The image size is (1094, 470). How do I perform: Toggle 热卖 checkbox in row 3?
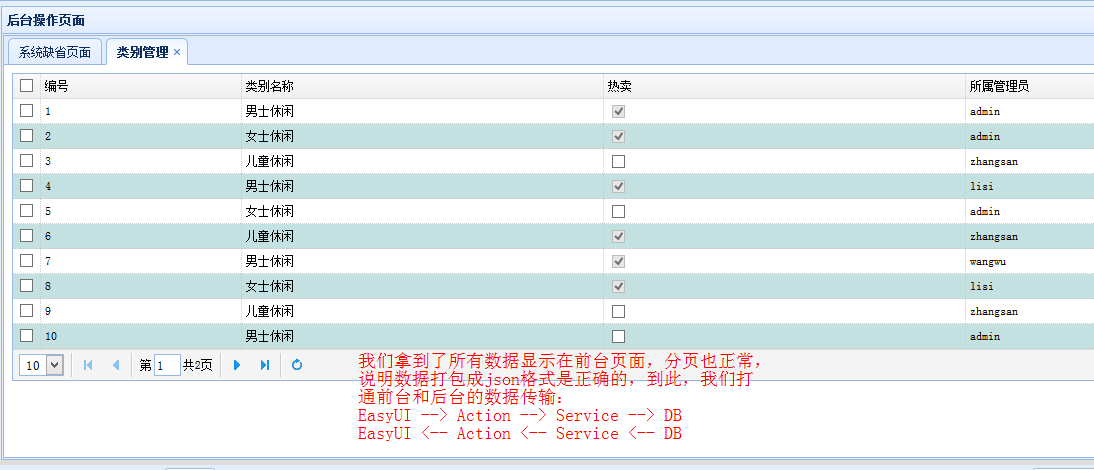click(618, 161)
